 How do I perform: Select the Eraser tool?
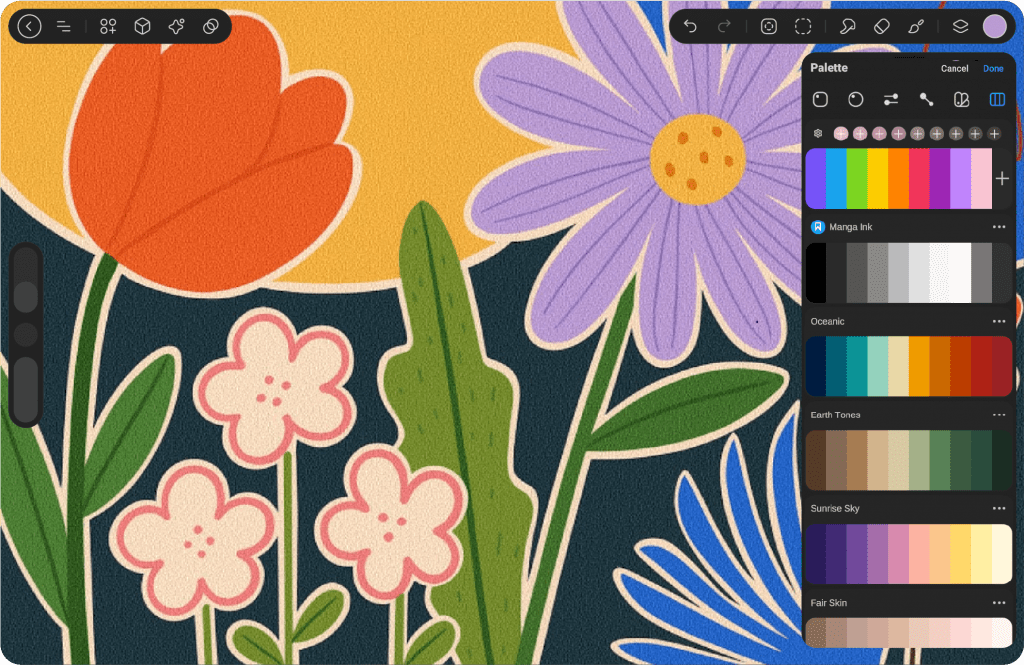[881, 27]
